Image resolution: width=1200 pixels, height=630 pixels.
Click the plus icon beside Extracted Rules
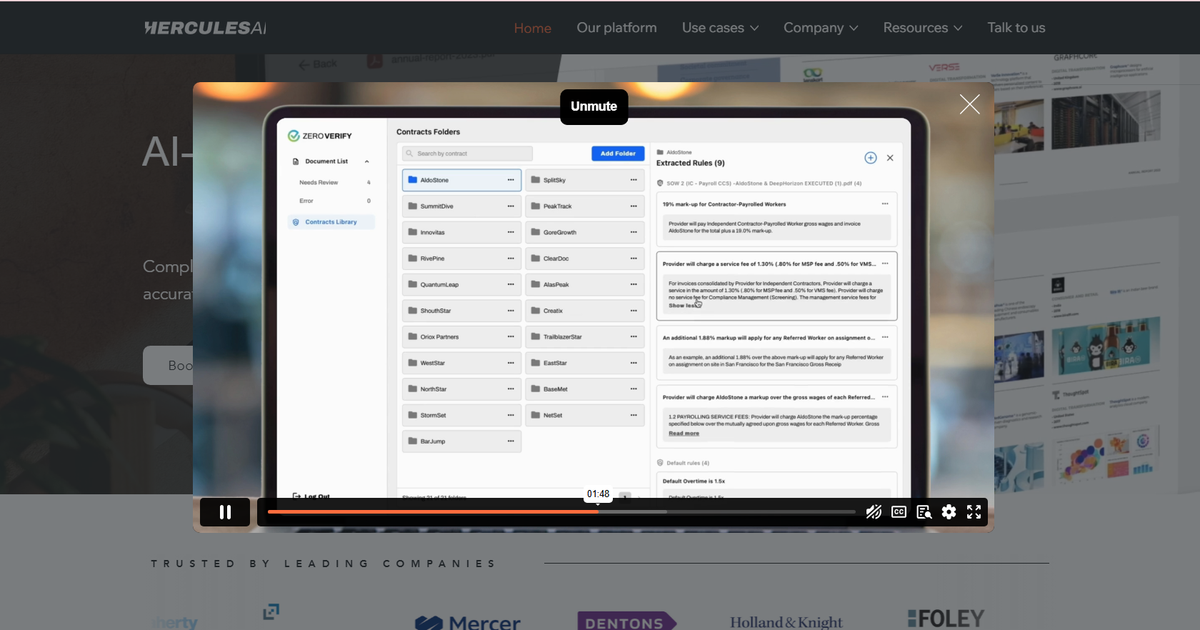(870, 158)
